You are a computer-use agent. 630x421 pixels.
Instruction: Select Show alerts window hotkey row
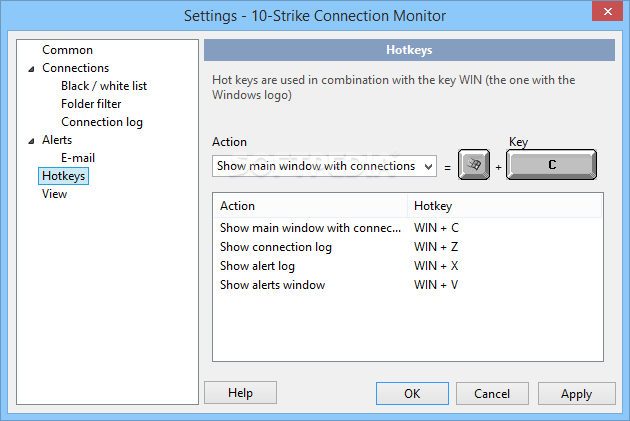pos(408,285)
